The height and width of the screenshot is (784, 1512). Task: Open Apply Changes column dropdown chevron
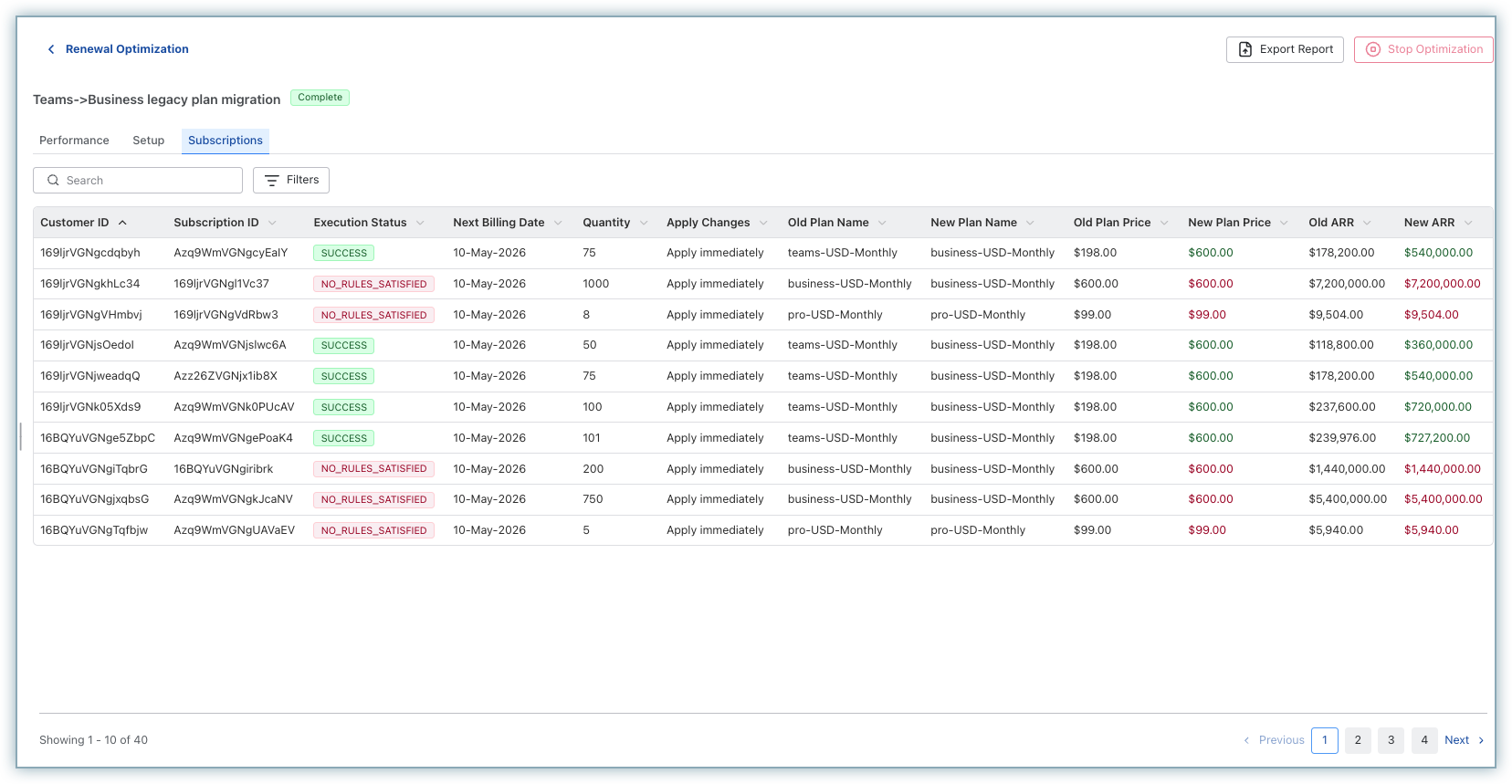pos(763,223)
